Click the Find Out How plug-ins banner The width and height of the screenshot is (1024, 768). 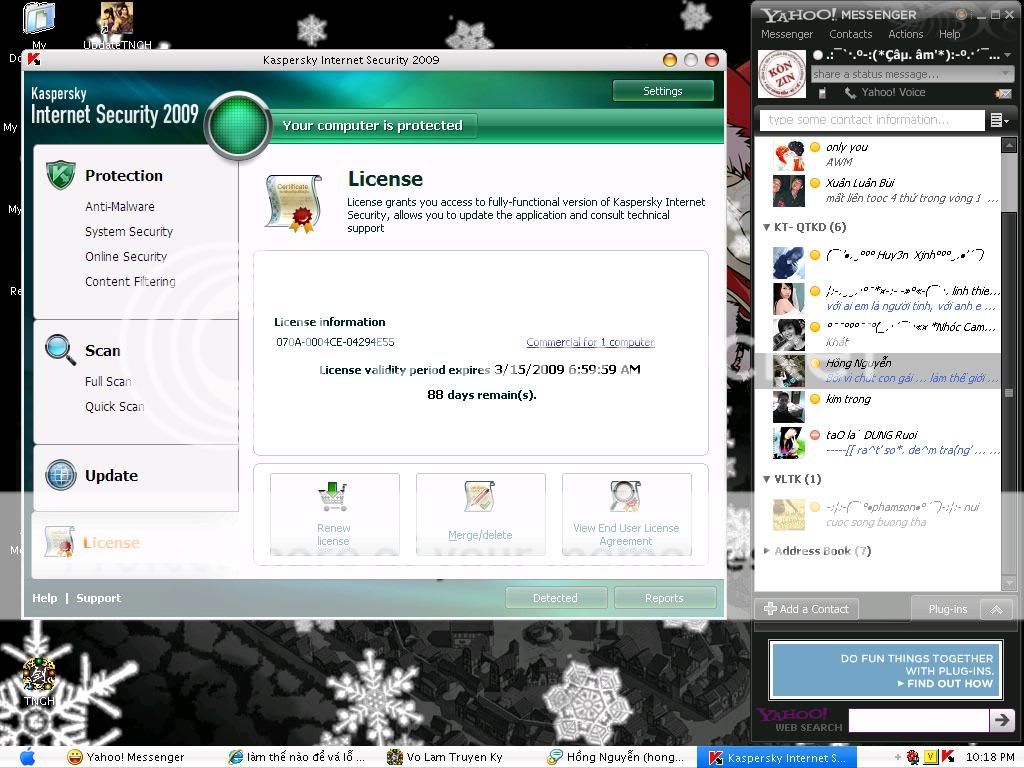coord(886,670)
